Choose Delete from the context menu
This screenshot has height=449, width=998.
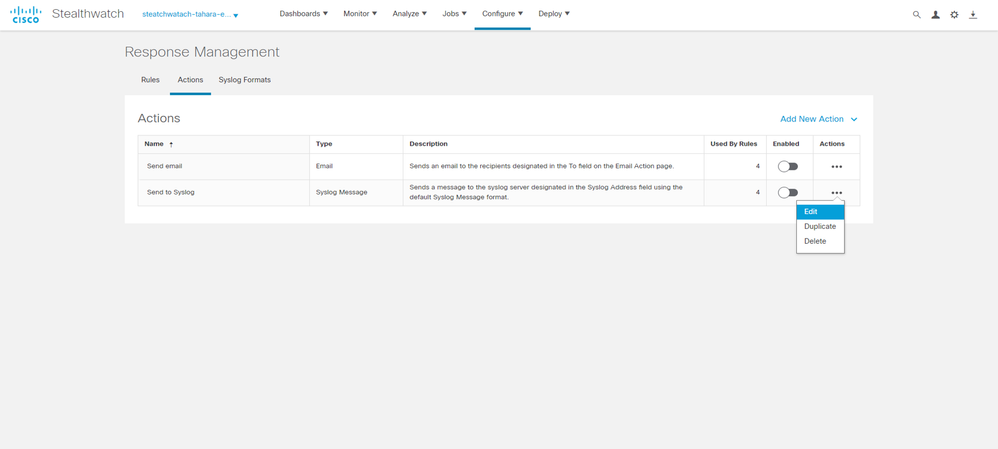(820, 241)
